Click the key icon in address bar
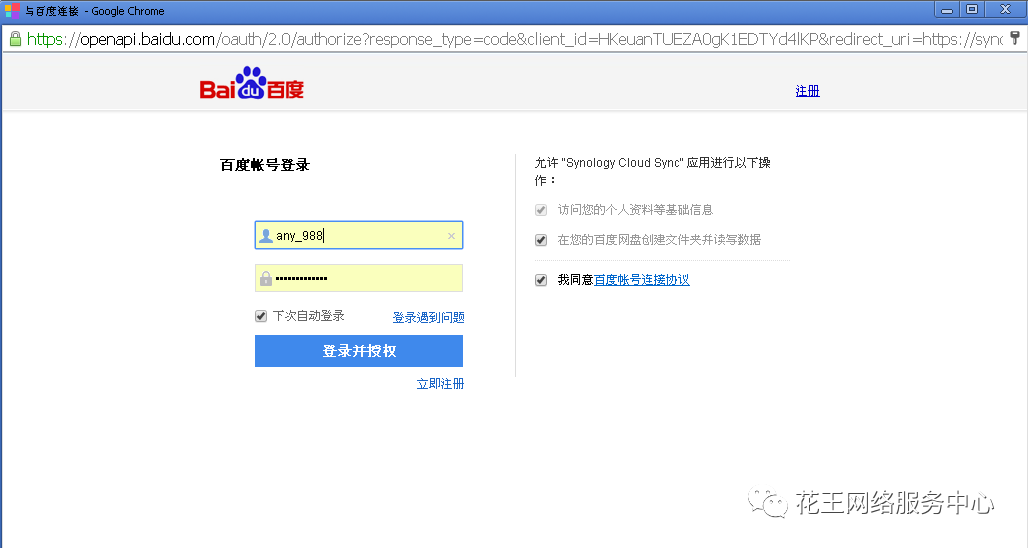Screen dimensions: 1028x548 pos(1015,39)
